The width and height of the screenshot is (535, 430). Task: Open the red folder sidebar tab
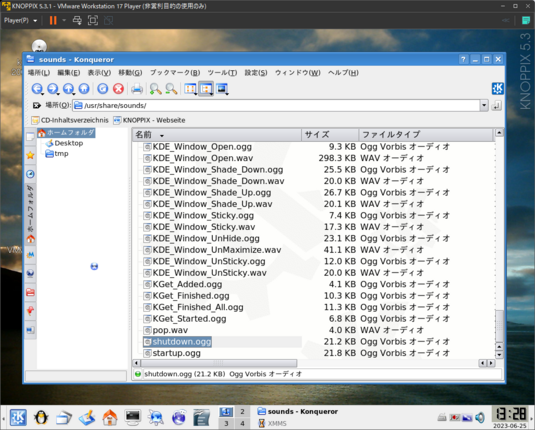point(30,292)
